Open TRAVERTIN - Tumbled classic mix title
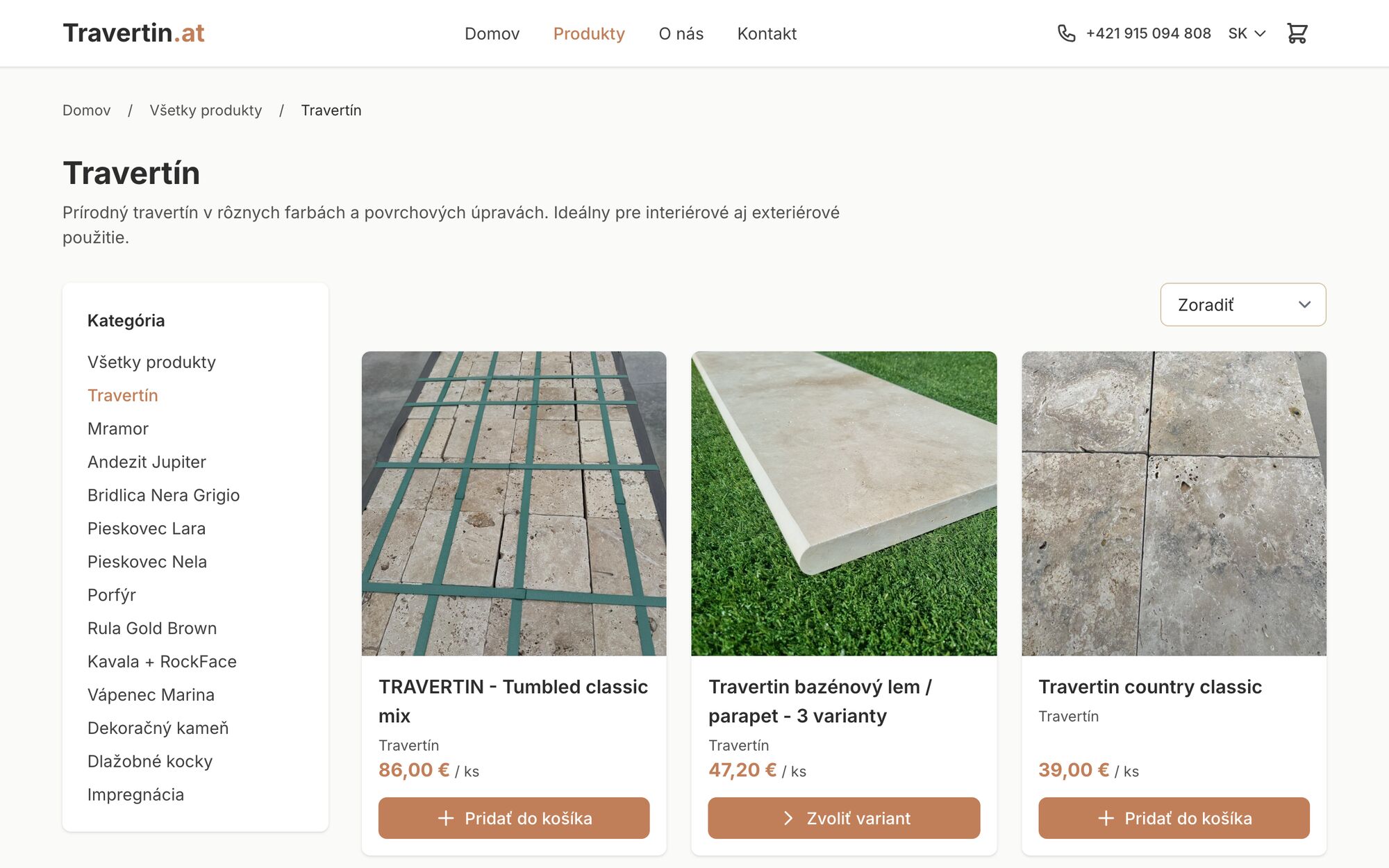Image resolution: width=1389 pixels, height=868 pixels. click(513, 701)
